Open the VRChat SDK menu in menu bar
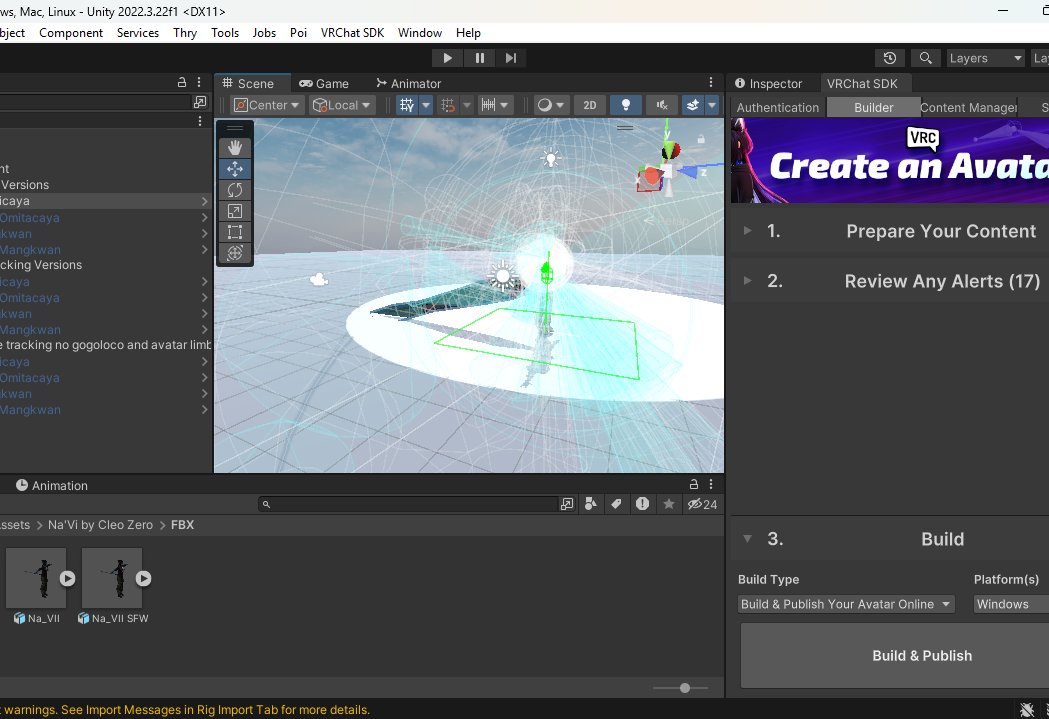Image resolution: width=1049 pixels, height=719 pixels. (353, 33)
